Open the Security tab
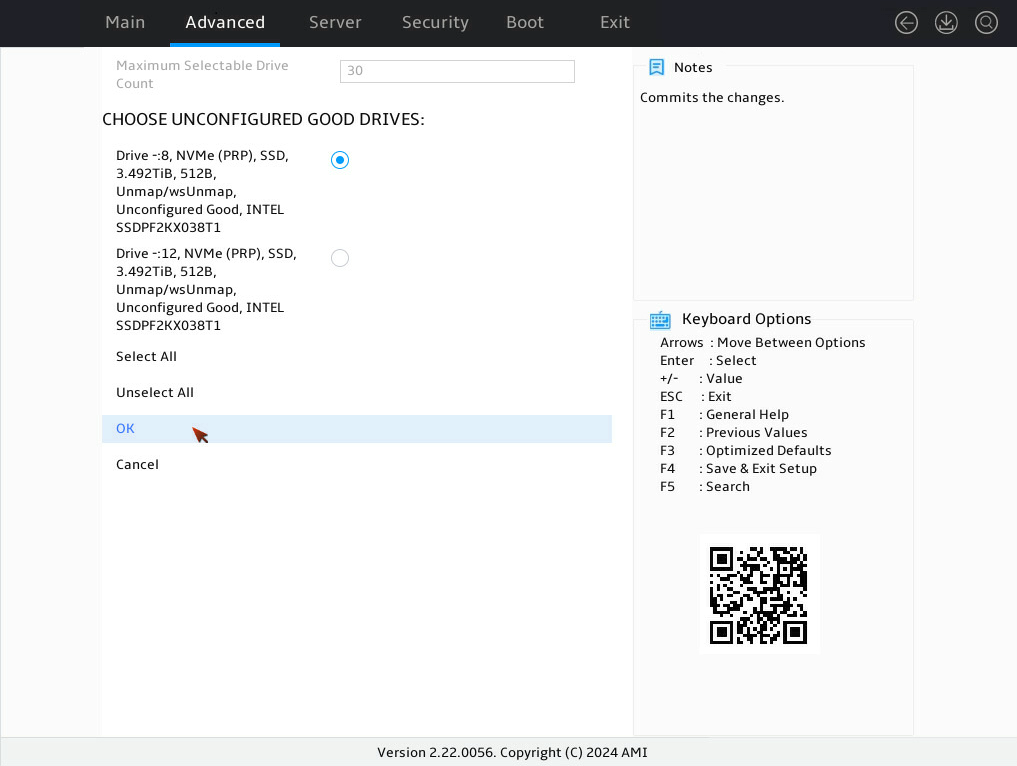Image resolution: width=1017 pixels, height=766 pixels. coord(435,22)
